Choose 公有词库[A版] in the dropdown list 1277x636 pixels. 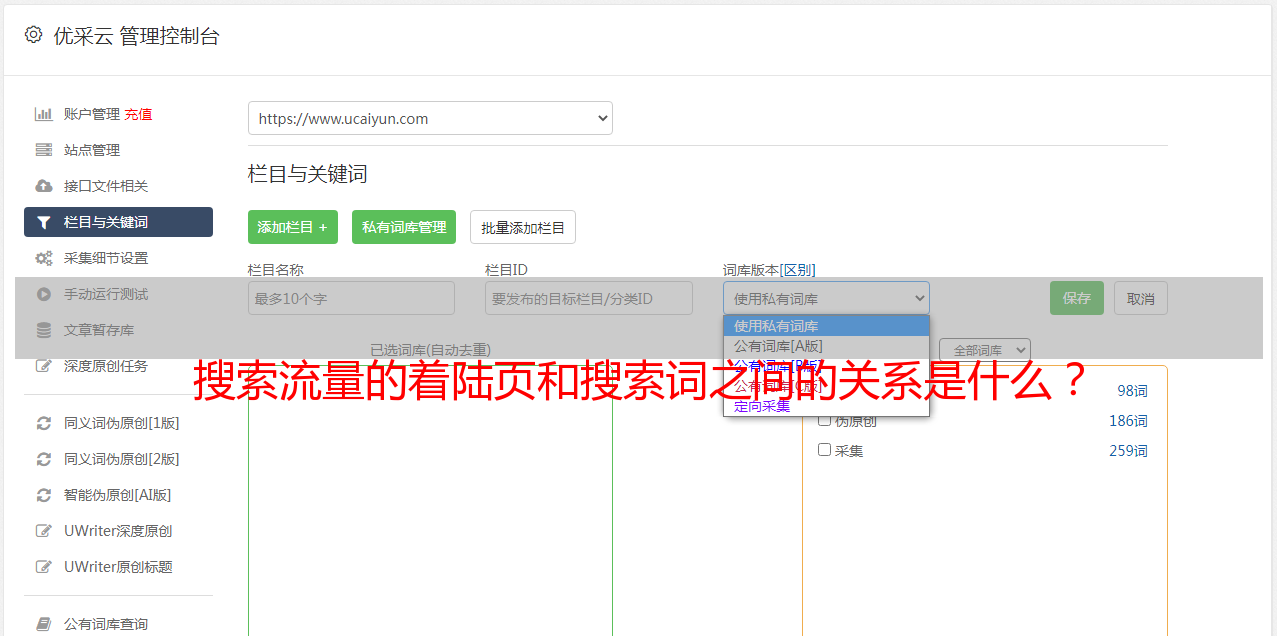coord(826,346)
